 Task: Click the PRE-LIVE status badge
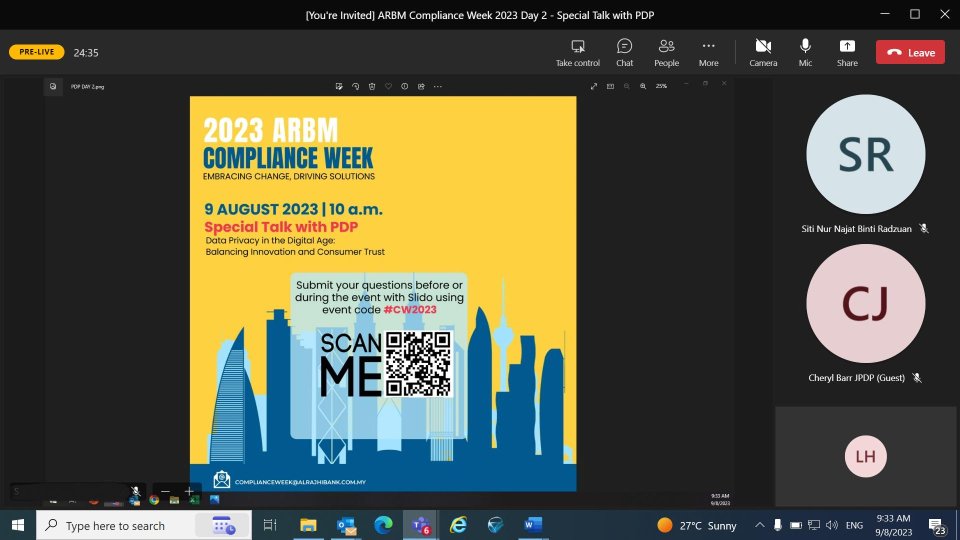coord(37,52)
